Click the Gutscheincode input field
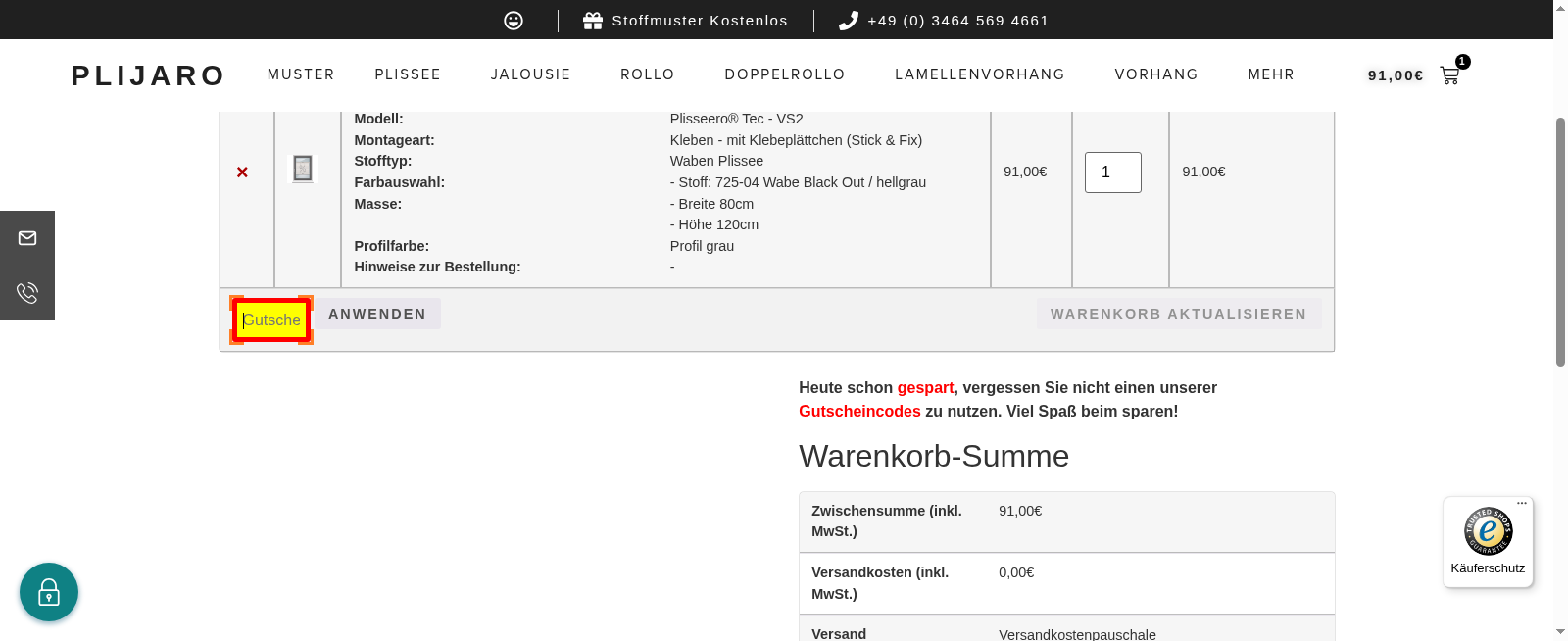The image size is (1568, 641). click(x=271, y=320)
